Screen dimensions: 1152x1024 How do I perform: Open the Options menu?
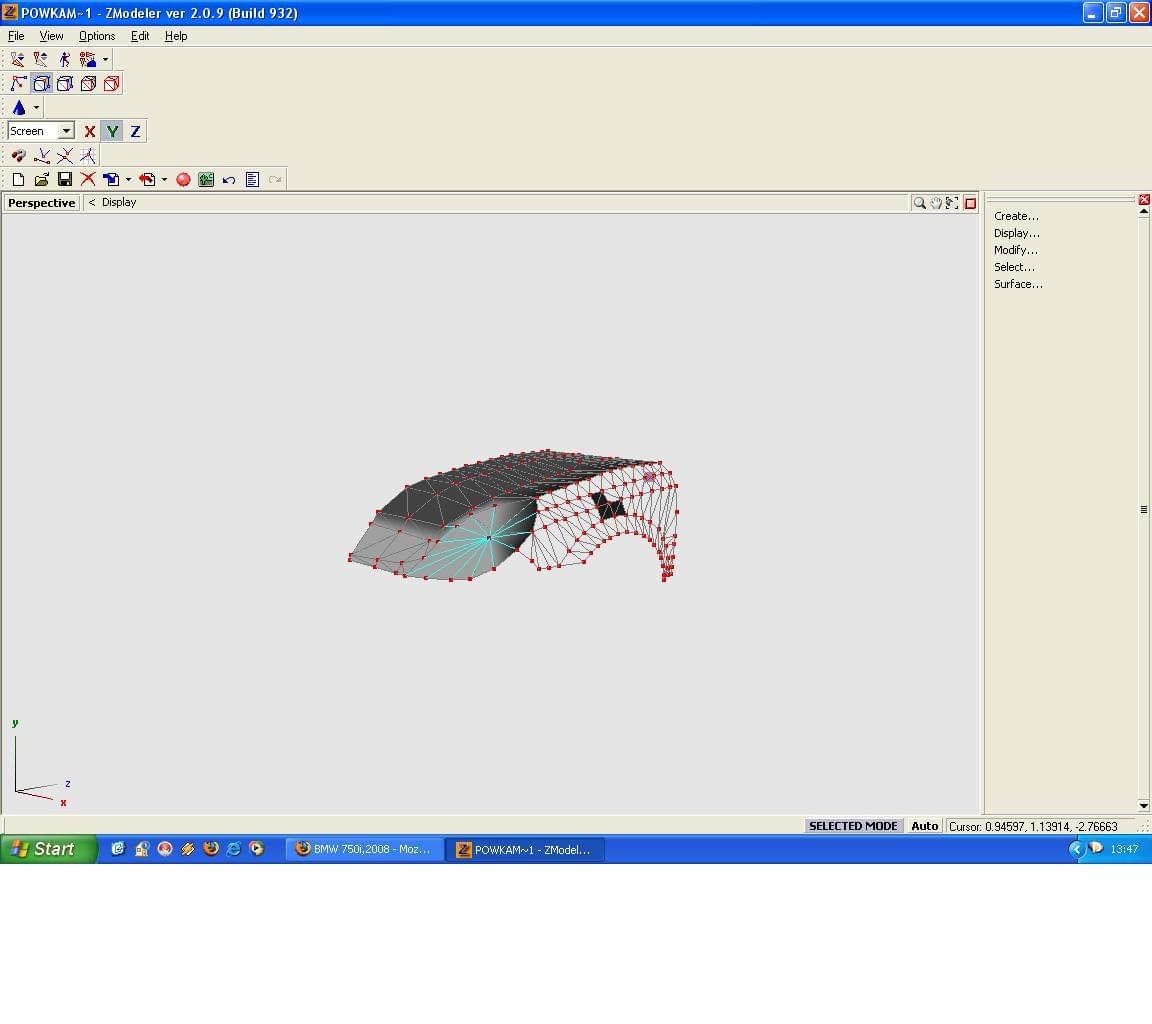point(97,36)
